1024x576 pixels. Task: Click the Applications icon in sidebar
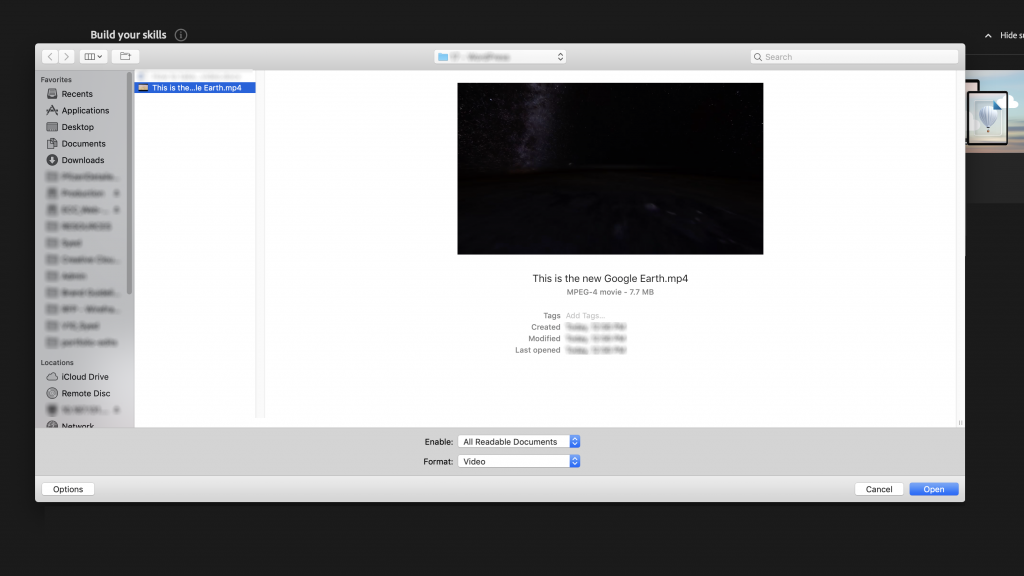tap(52, 110)
